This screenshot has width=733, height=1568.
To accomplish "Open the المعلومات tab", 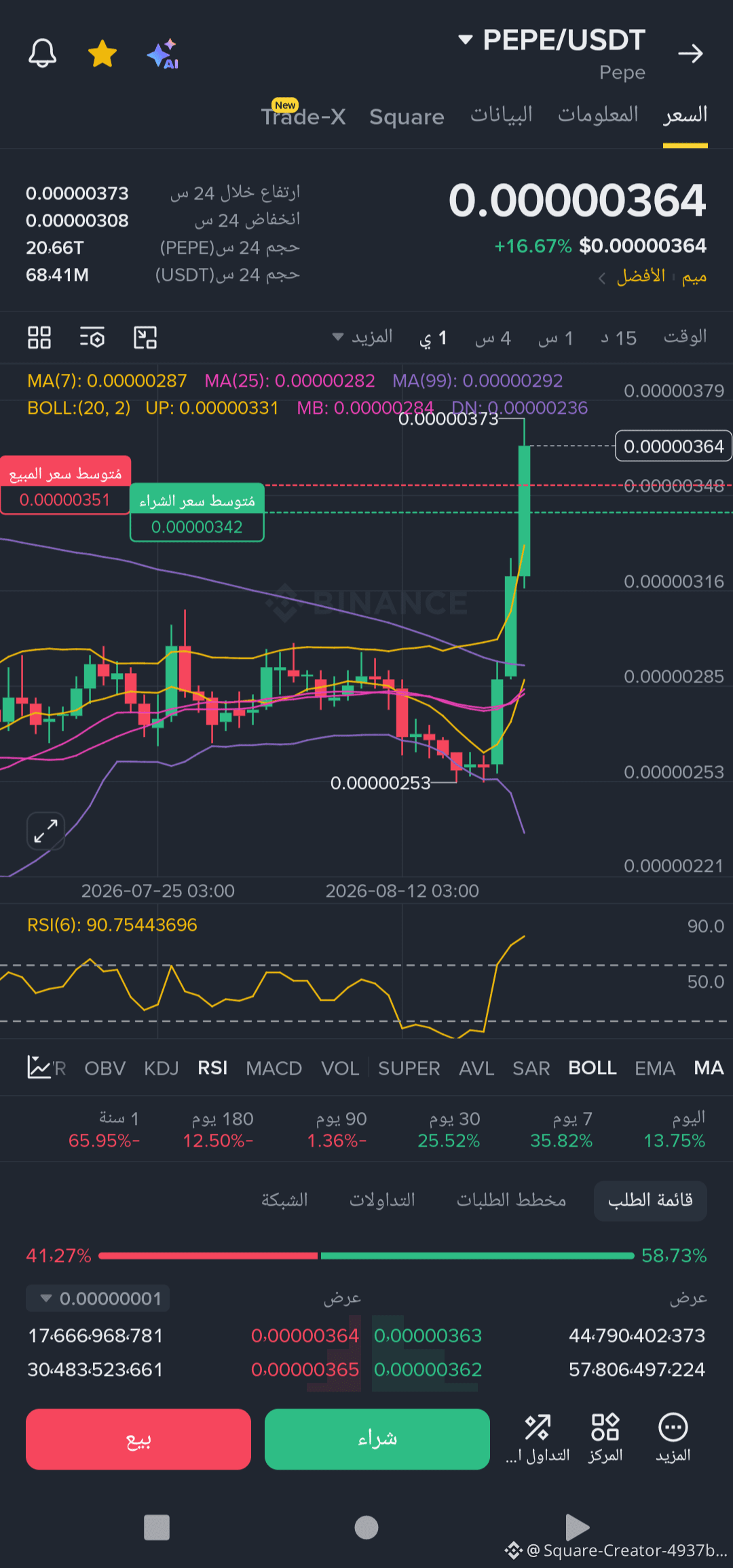I will point(598,114).
